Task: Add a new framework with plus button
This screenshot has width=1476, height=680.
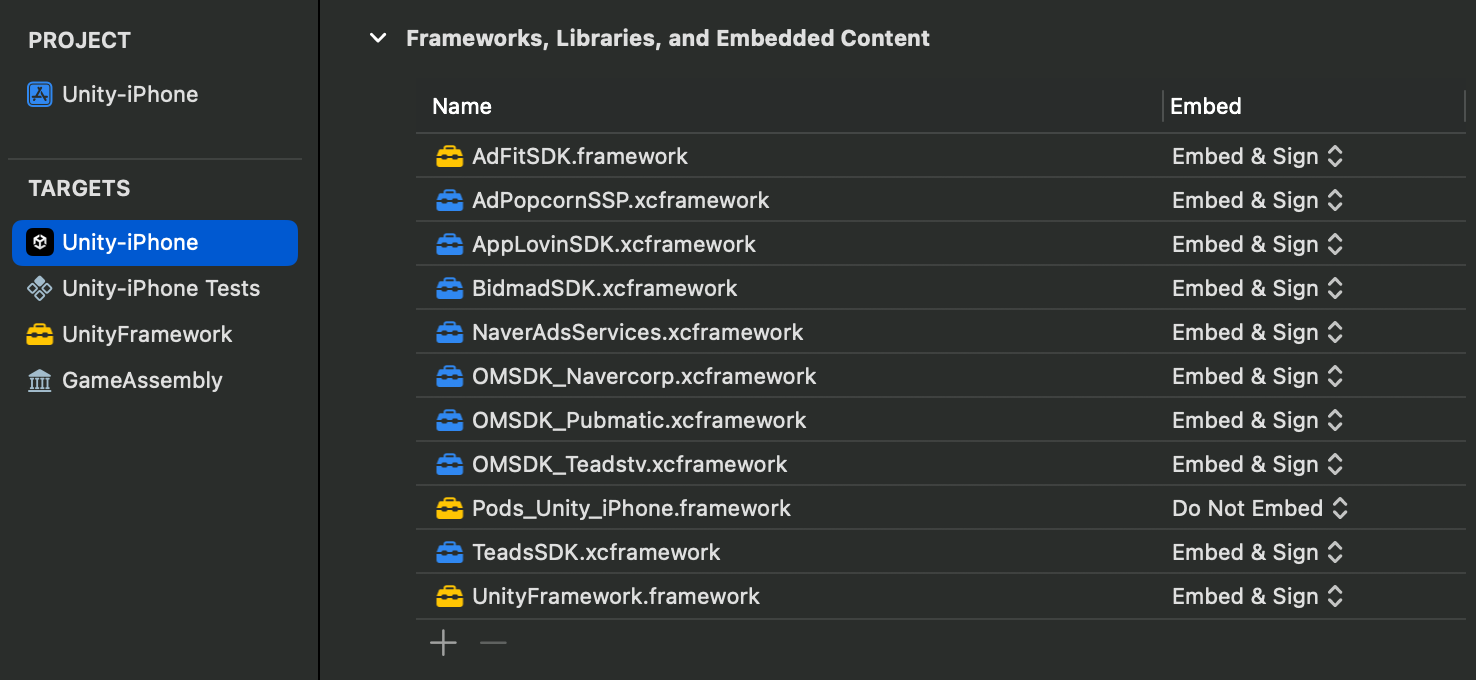Action: click(443, 643)
